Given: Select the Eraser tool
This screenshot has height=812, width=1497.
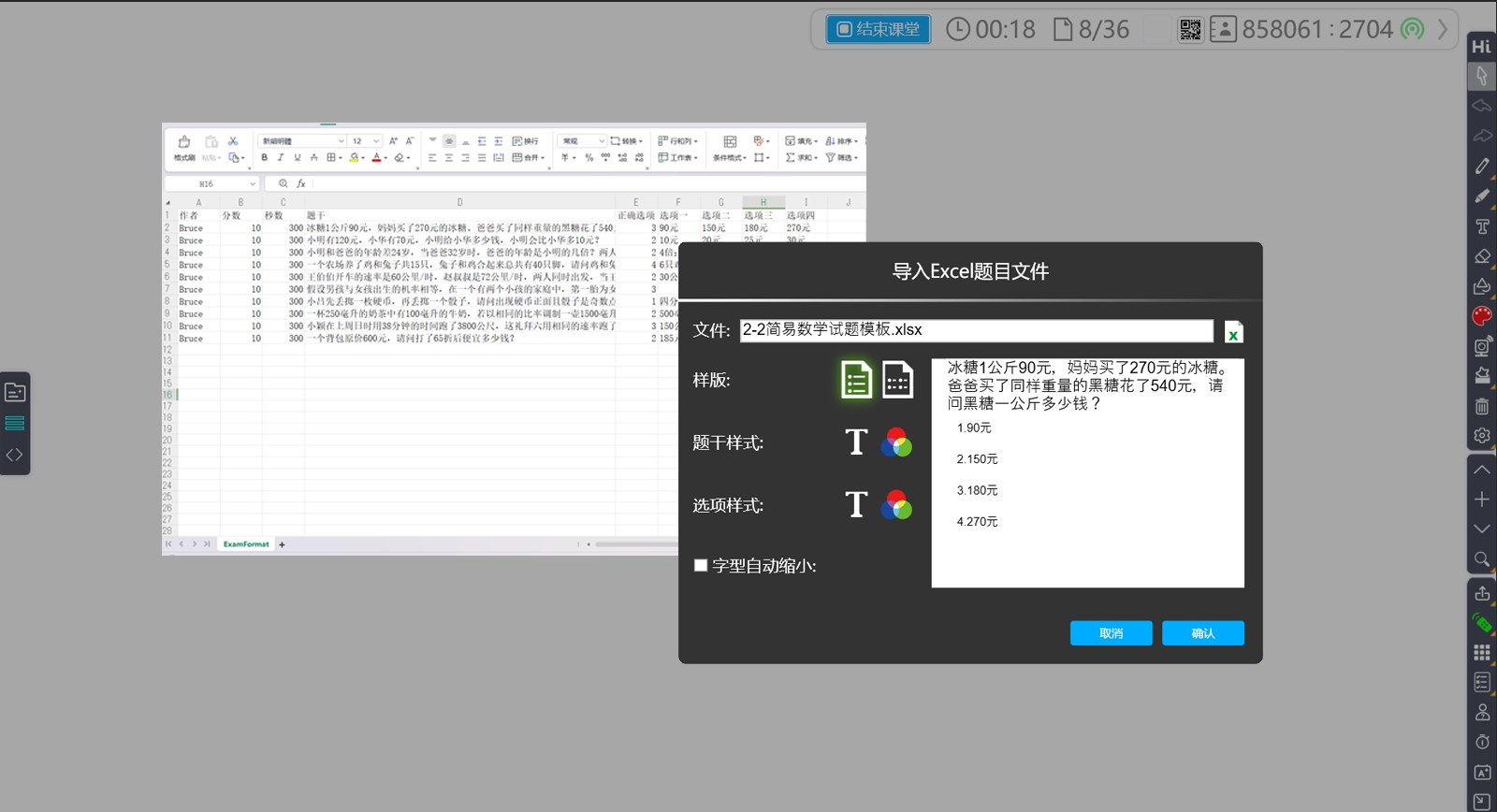Looking at the screenshot, I should pos(1482,256).
